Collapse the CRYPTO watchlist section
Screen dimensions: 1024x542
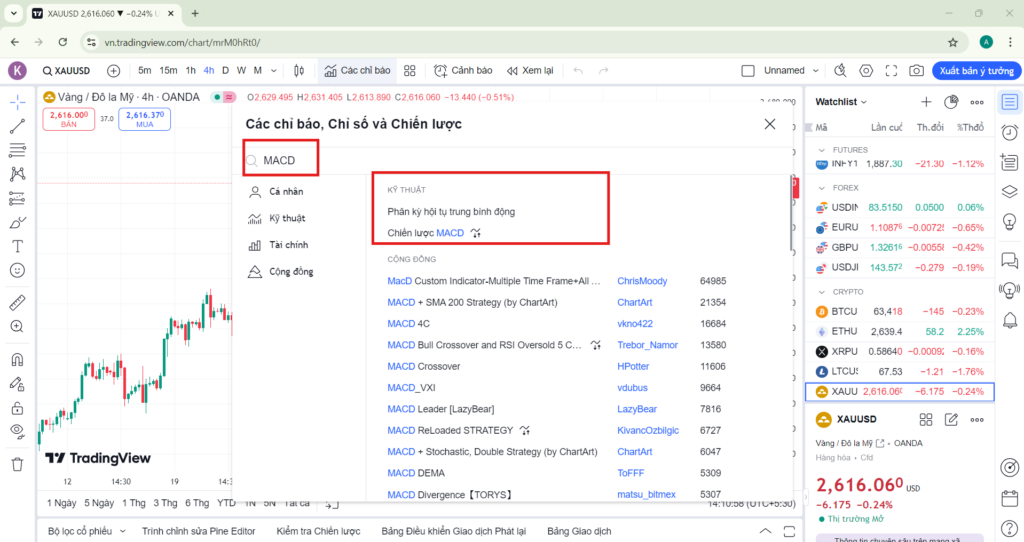(822, 291)
